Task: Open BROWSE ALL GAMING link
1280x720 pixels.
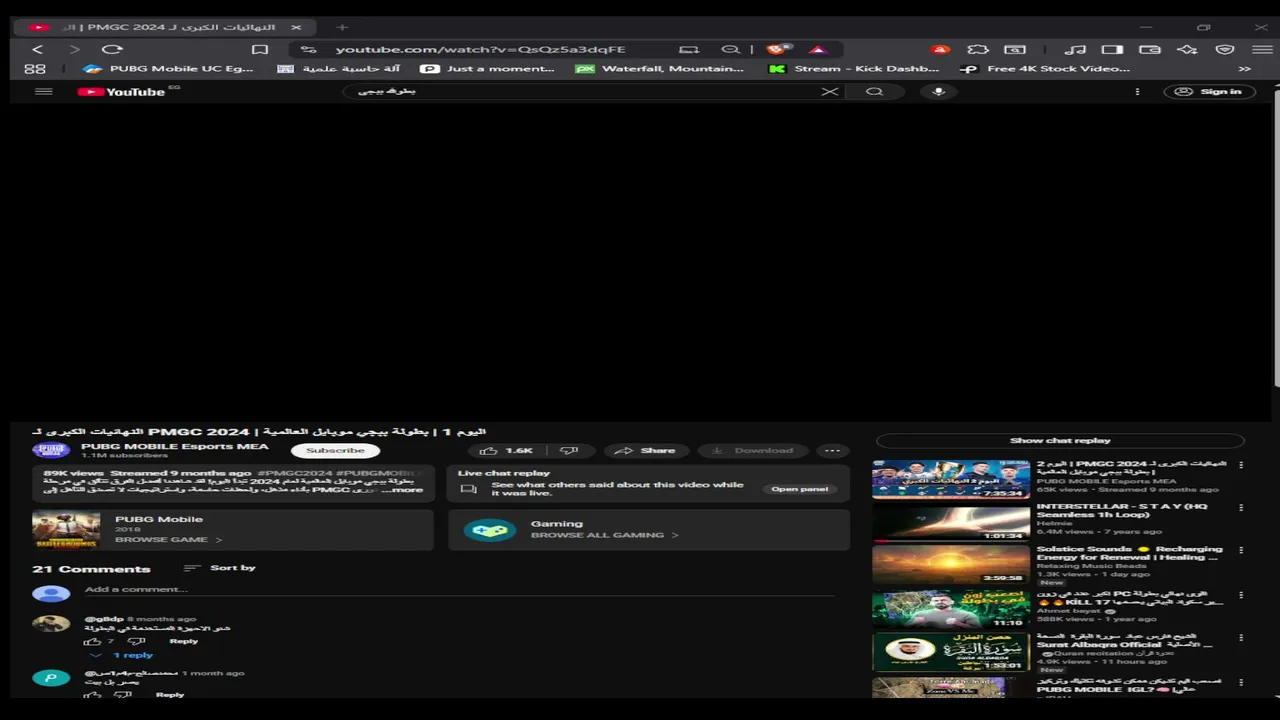Action: pos(604,535)
